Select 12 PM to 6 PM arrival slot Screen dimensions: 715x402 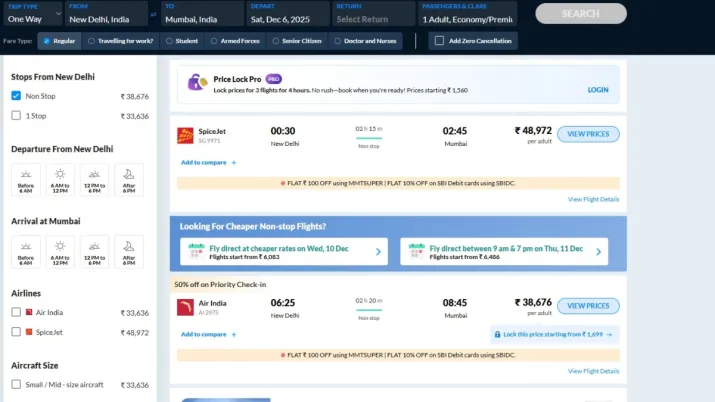coord(94,252)
